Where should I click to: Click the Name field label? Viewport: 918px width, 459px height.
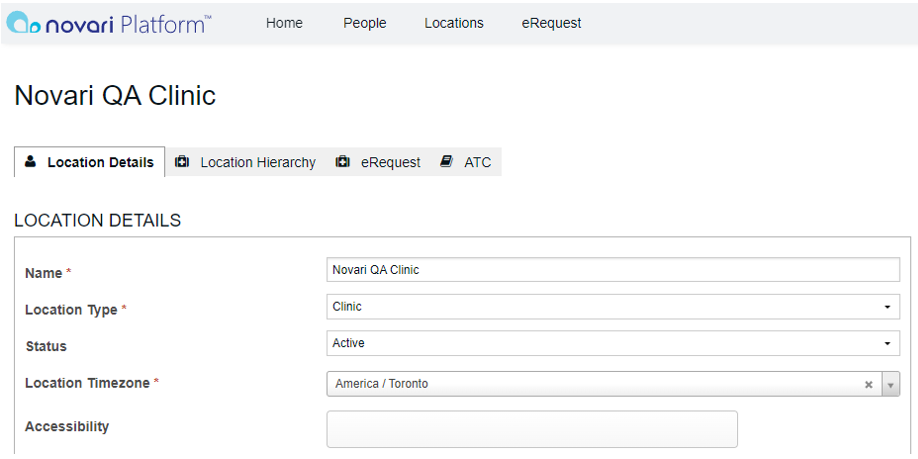click(x=43, y=273)
